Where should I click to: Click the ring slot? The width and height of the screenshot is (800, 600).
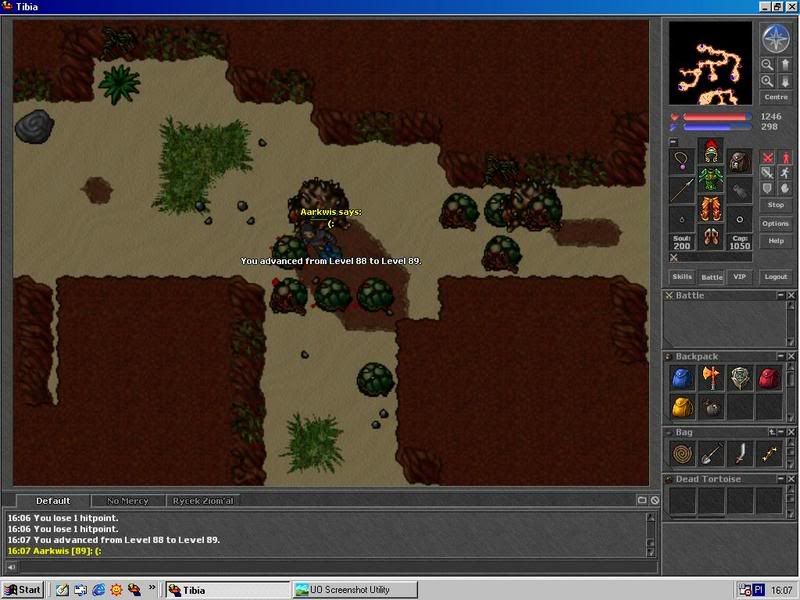tap(682, 219)
